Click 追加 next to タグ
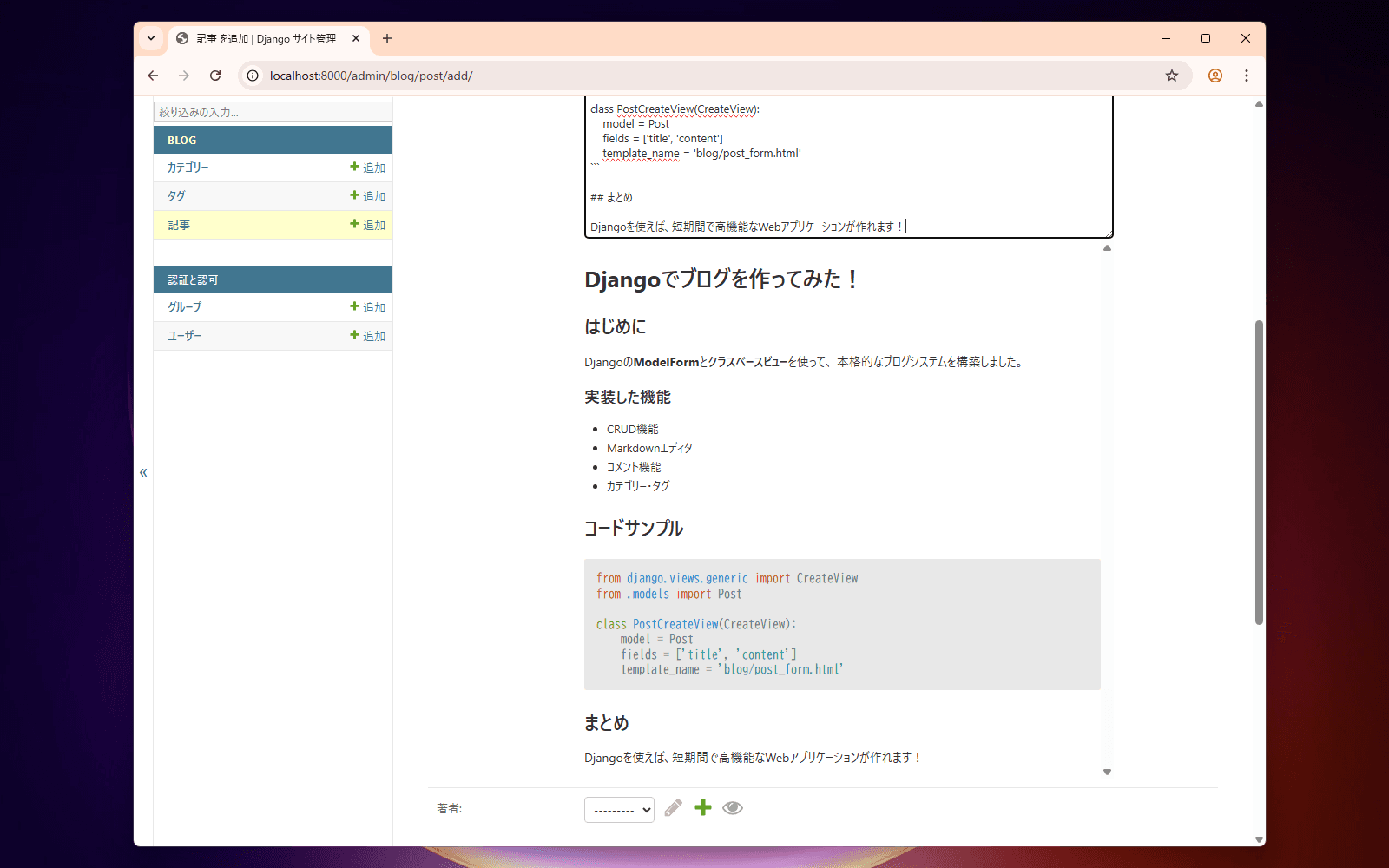The height and width of the screenshot is (868, 1389). [x=368, y=196]
